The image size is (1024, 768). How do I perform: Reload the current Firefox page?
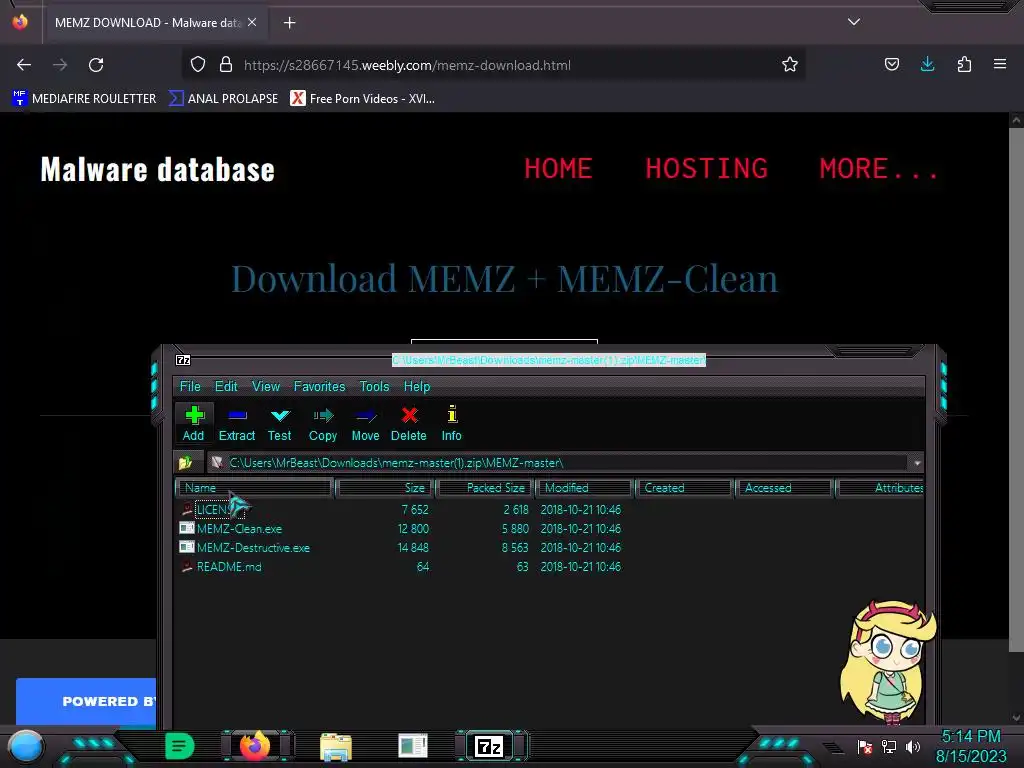pos(96,65)
